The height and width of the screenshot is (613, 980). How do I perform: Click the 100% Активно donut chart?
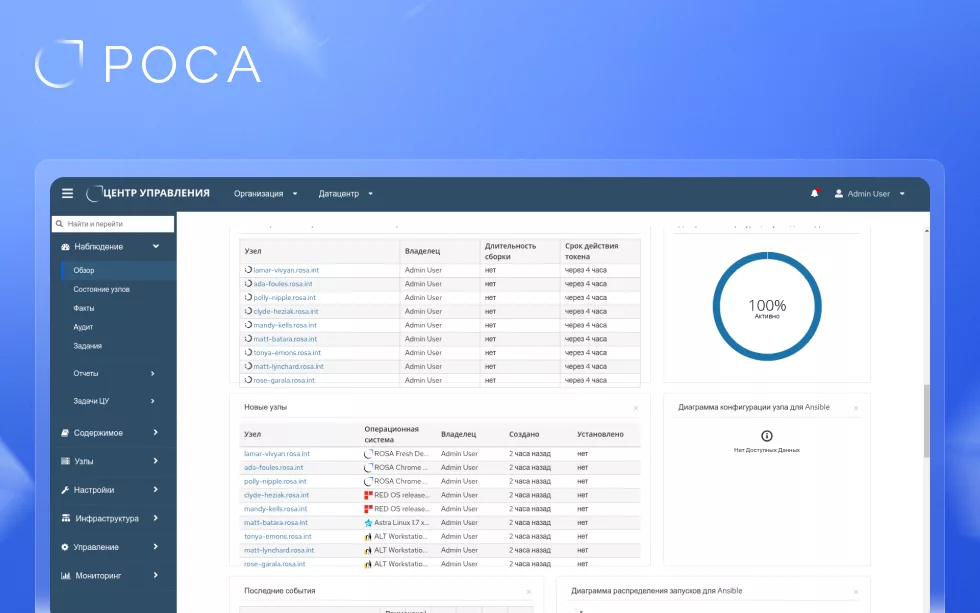(767, 306)
